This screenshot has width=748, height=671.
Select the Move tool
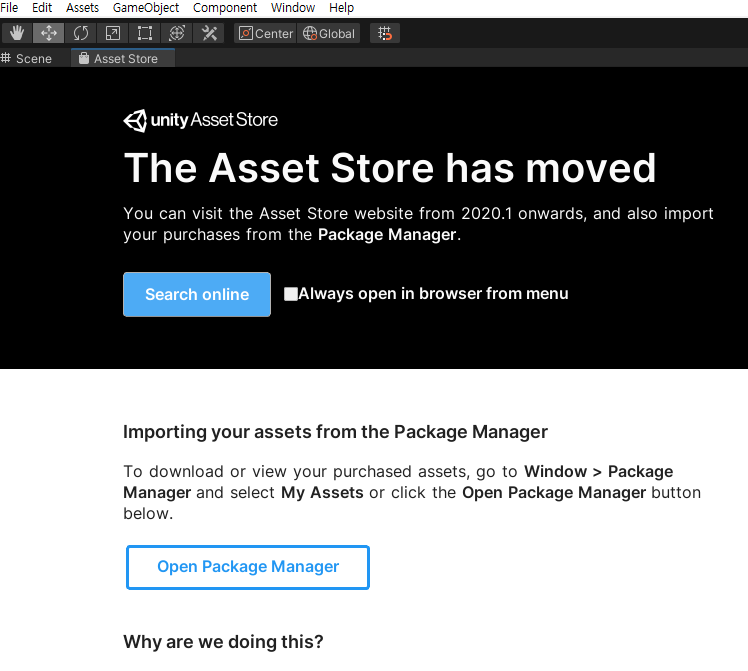[x=49, y=33]
